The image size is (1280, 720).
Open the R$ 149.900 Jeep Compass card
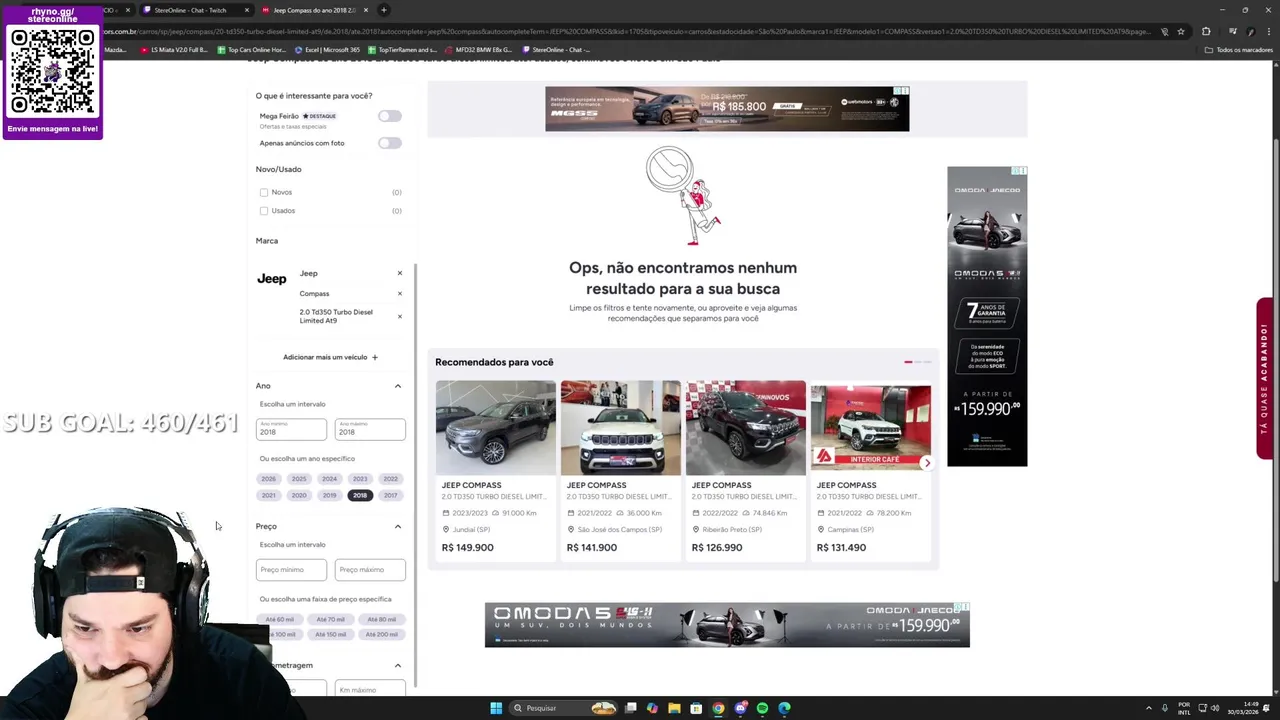click(495, 471)
